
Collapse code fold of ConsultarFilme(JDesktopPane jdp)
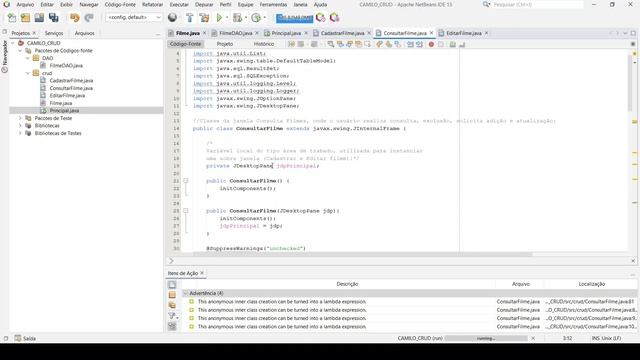[x=186, y=211]
